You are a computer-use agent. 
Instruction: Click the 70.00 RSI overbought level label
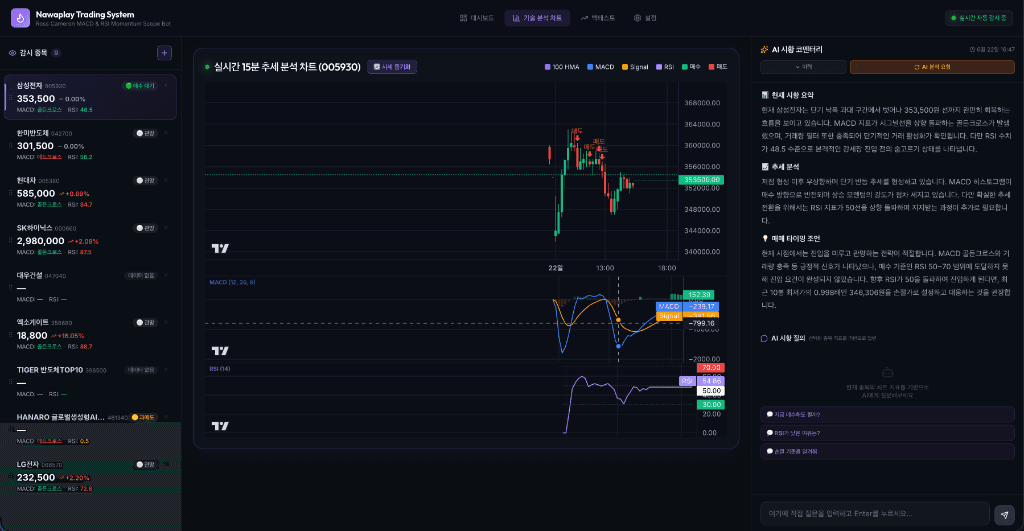[710, 368]
